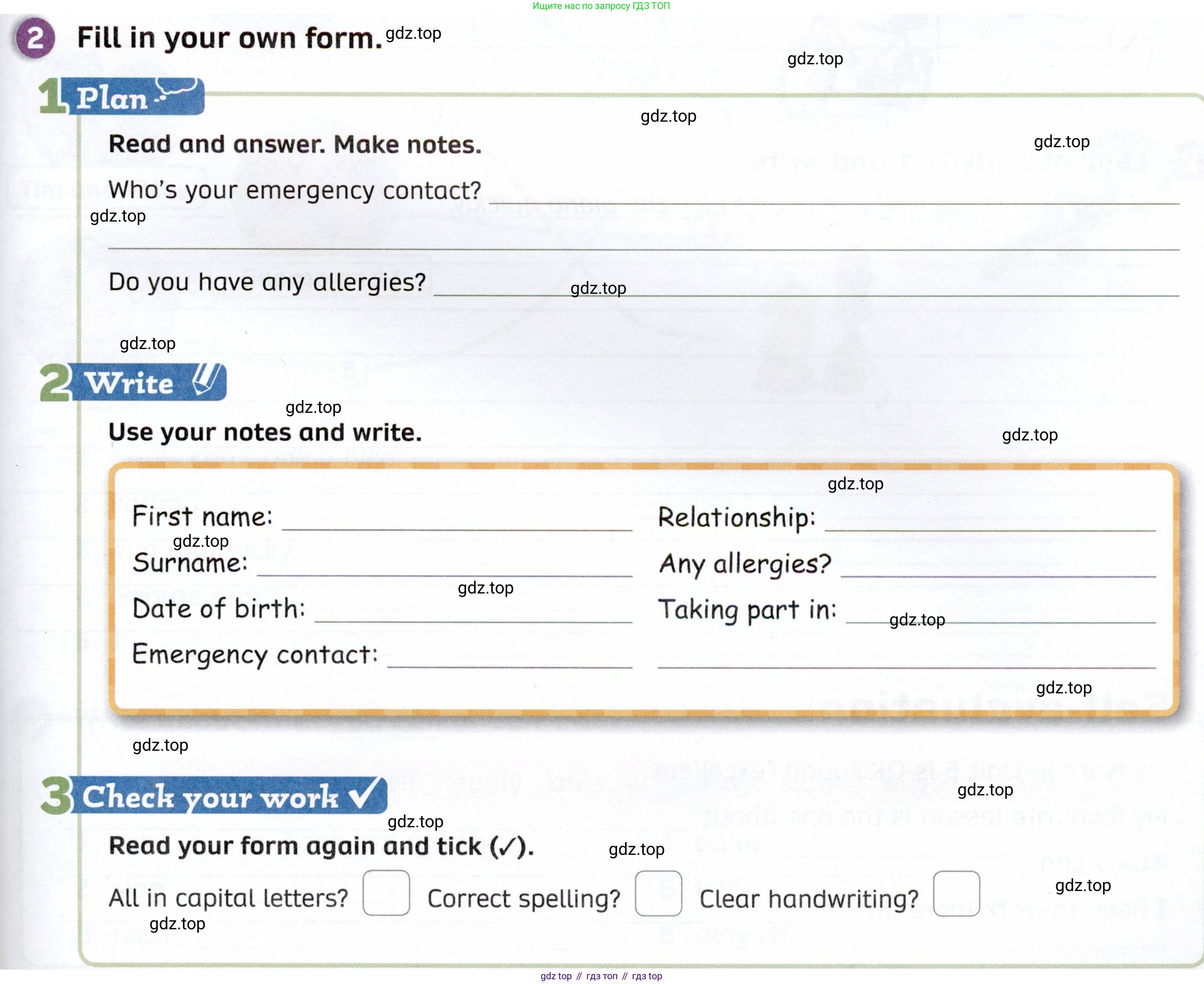Click the green number 1 beside Plan
The width and height of the screenshot is (1204, 984).
(x=53, y=96)
